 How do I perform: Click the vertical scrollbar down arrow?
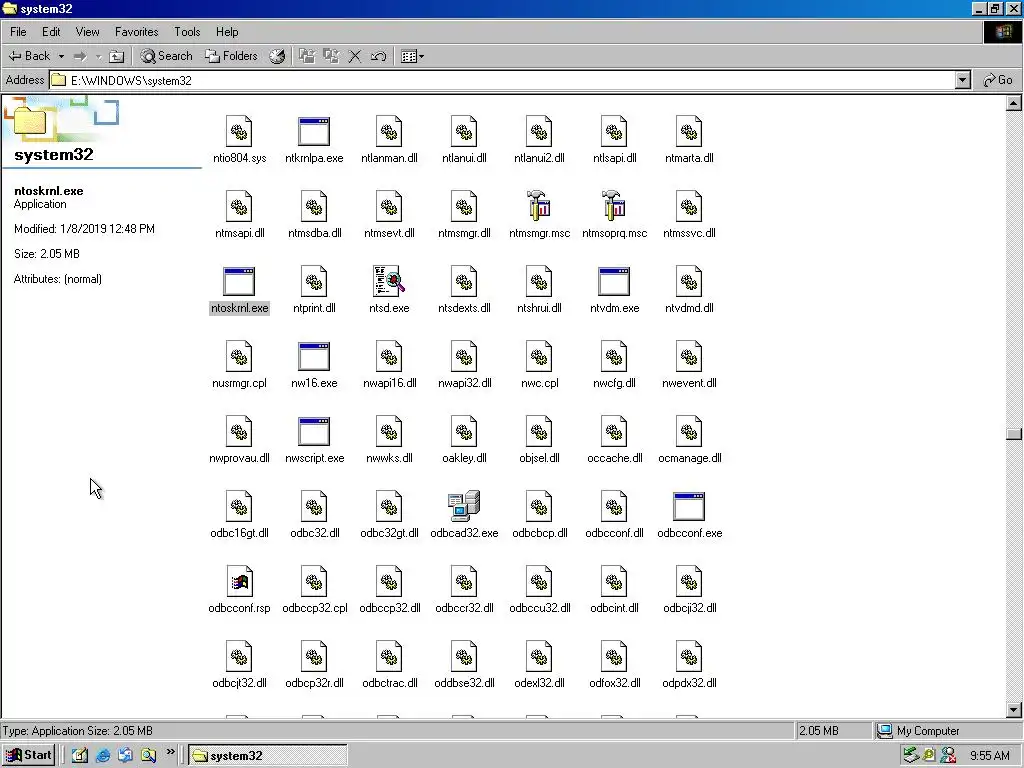point(1014,710)
